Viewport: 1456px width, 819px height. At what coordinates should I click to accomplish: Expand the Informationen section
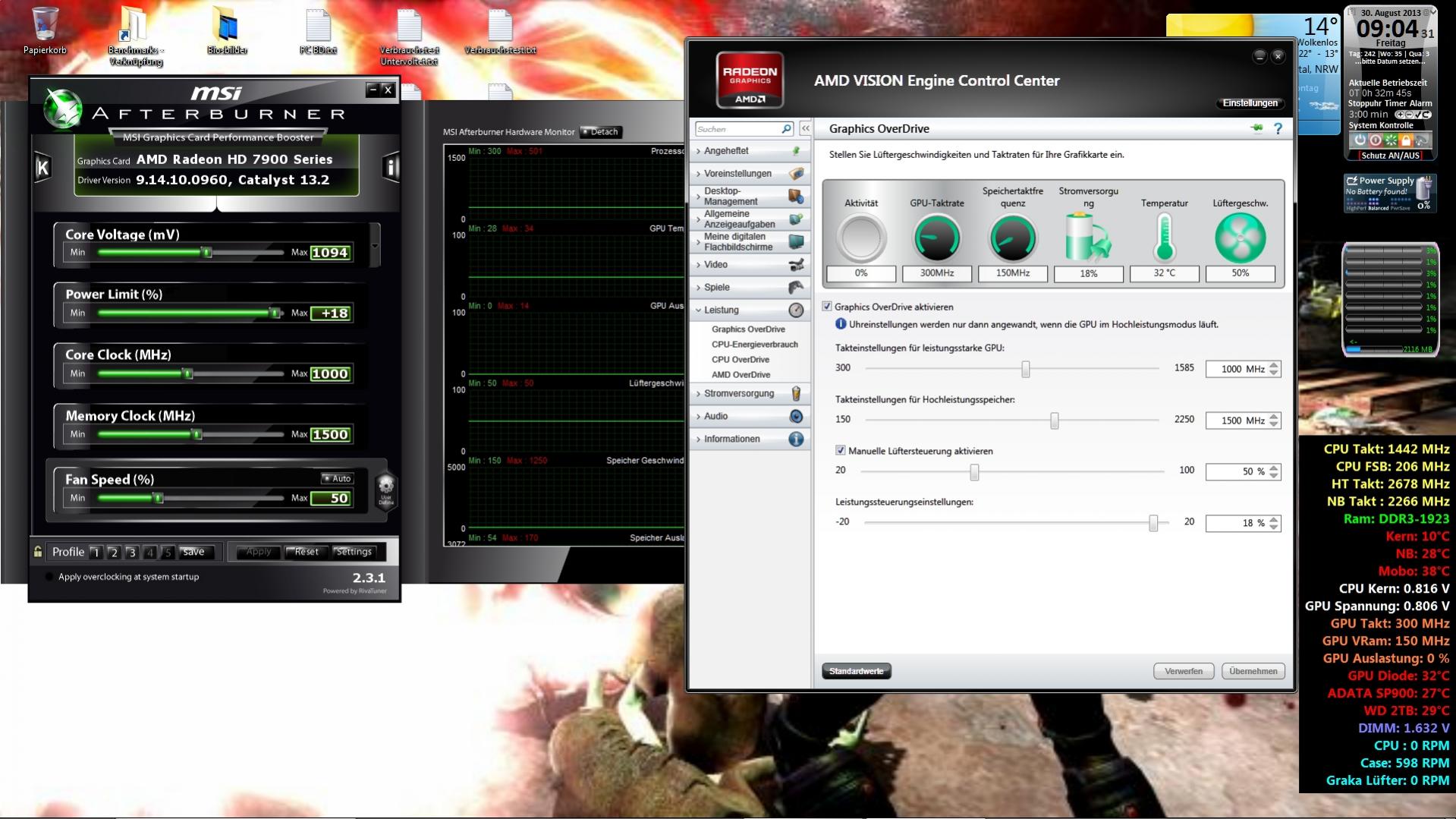(698, 439)
